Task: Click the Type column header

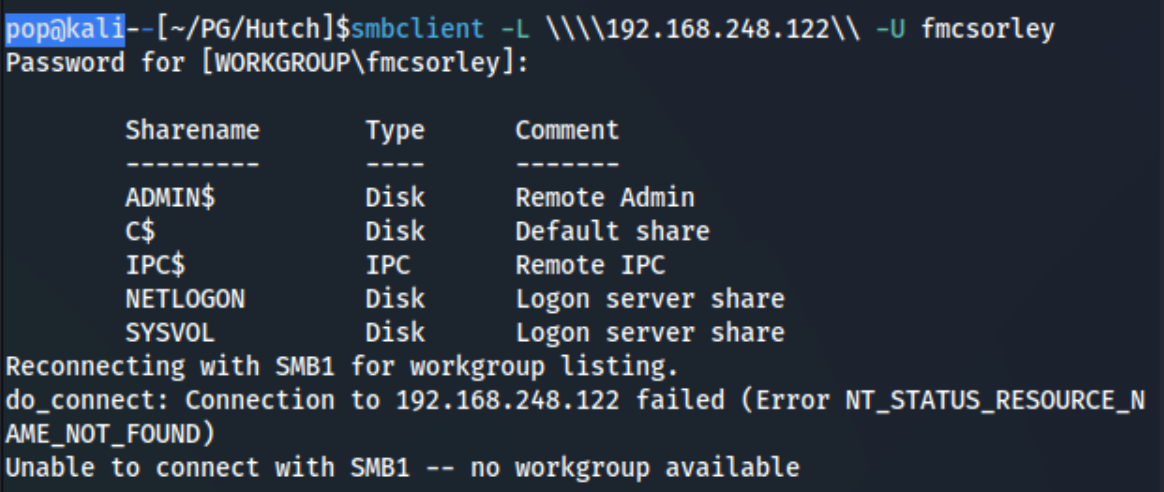Action: [x=395, y=131]
